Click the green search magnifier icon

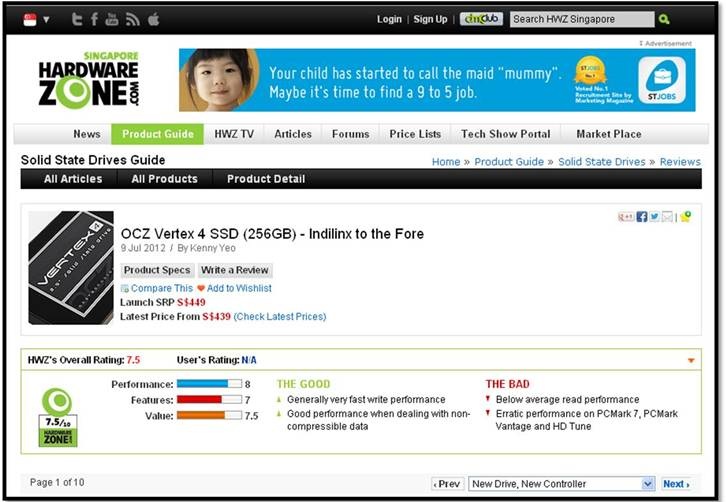click(664, 19)
